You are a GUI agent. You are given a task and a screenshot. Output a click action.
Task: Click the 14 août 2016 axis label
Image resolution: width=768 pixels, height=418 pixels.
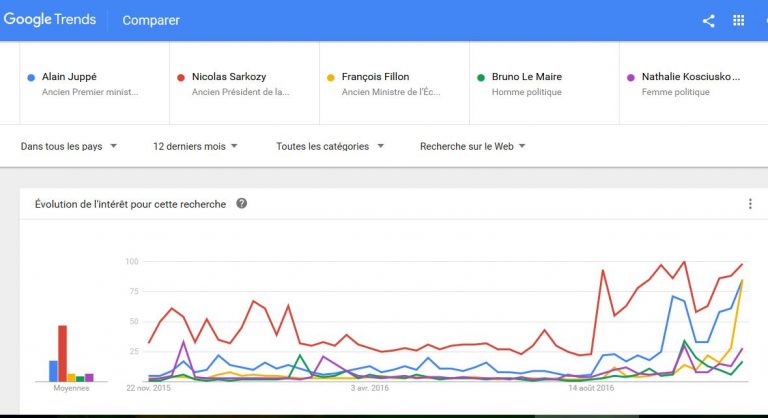591,388
